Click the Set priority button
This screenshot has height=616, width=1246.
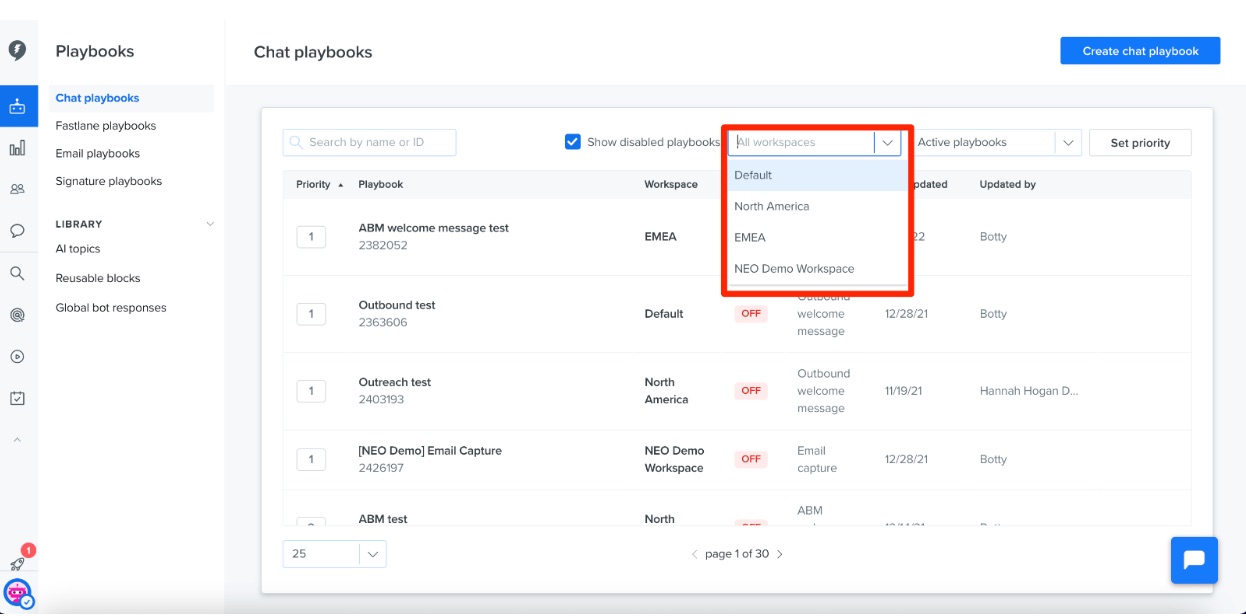(x=1140, y=143)
